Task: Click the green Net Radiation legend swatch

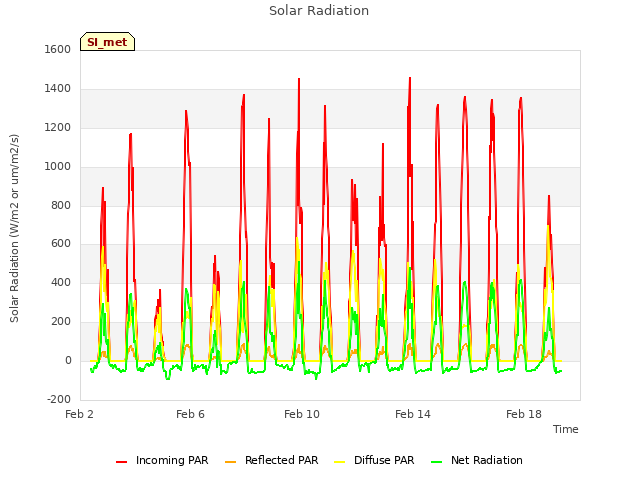Action: (437, 462)
